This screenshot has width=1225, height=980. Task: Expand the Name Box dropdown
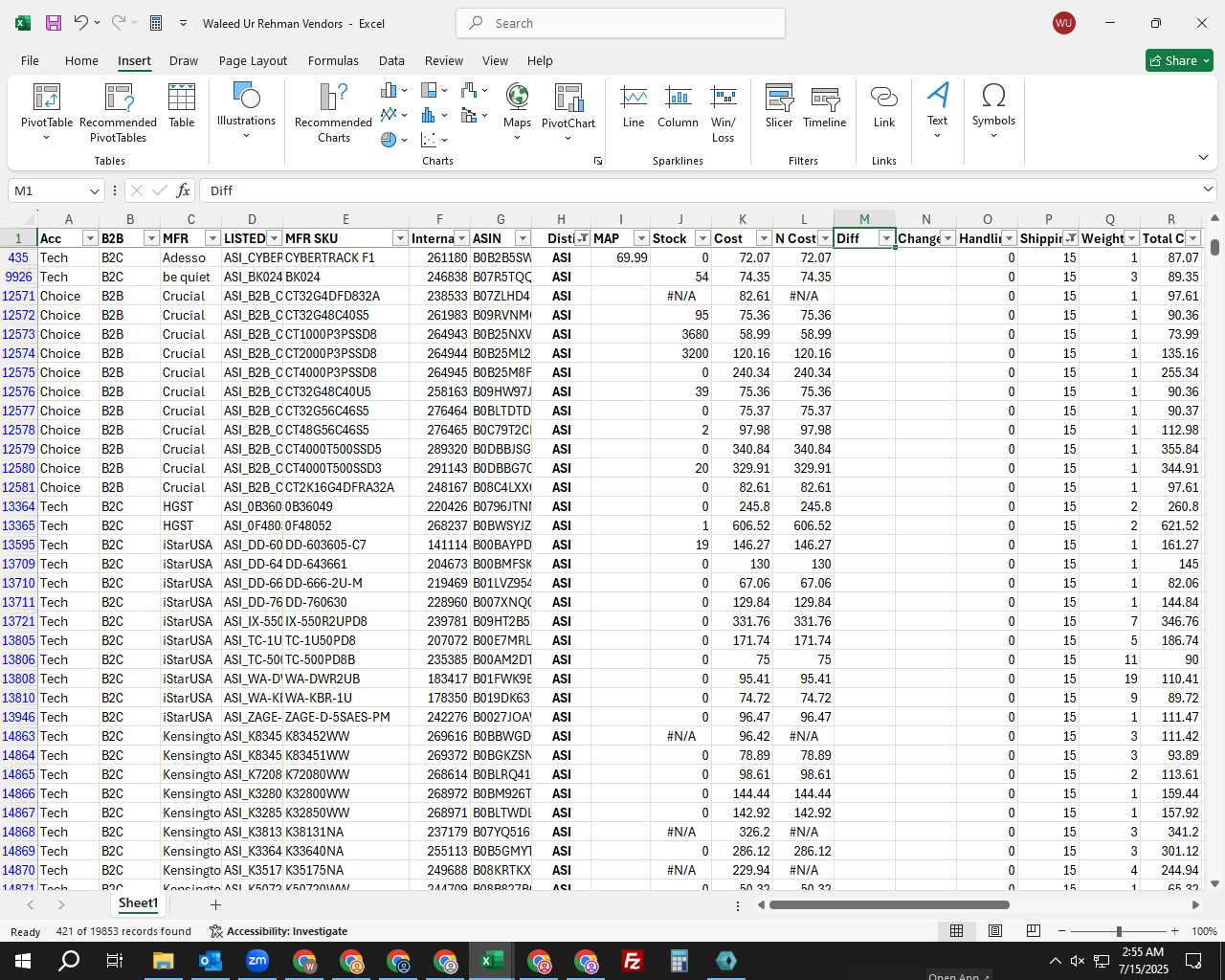point(94,190)
